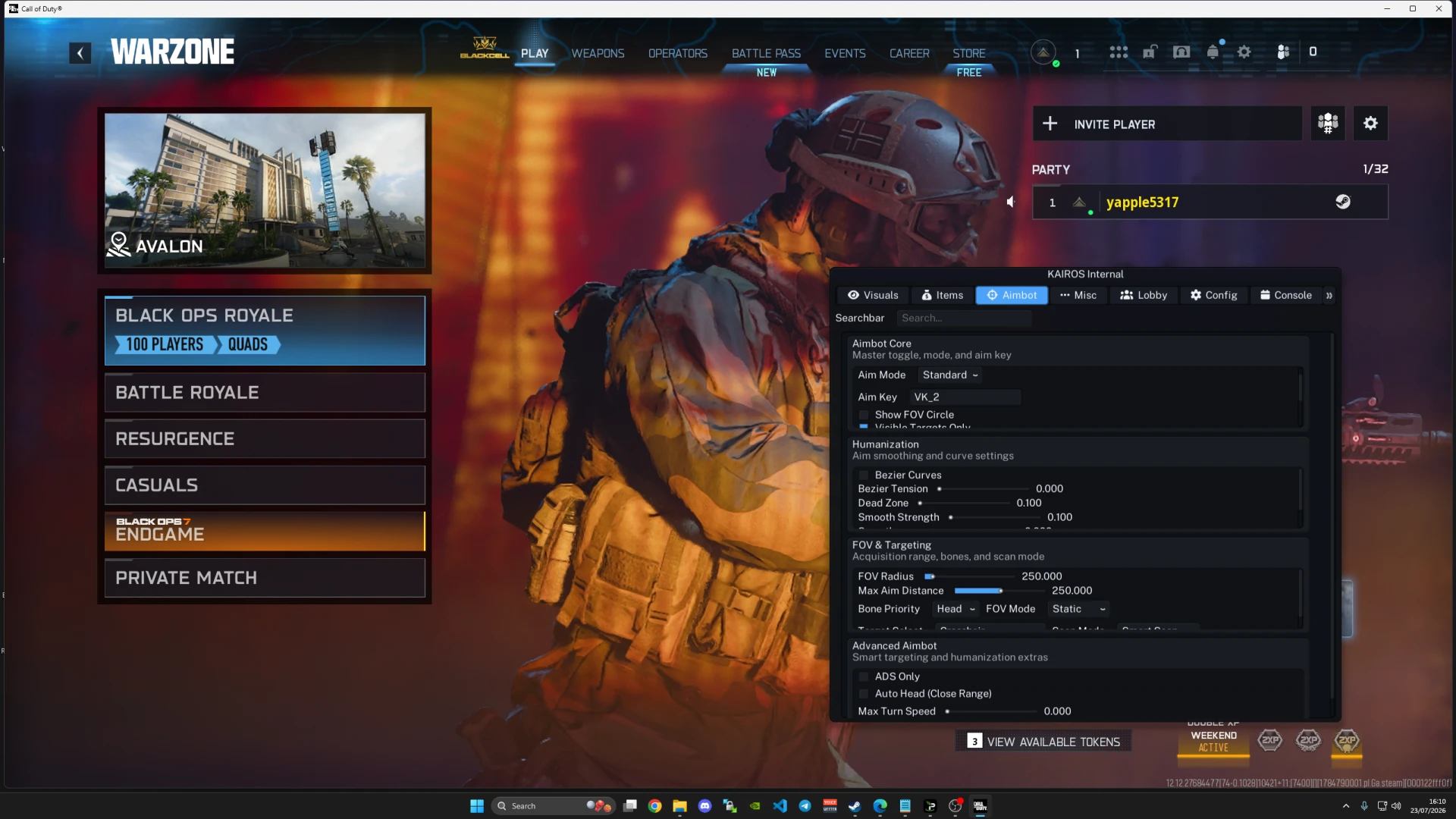Select the Aimbot tab in KAIROS panel
Viewport: 1456px width, 819px height.
click(x=1012, y=296)
